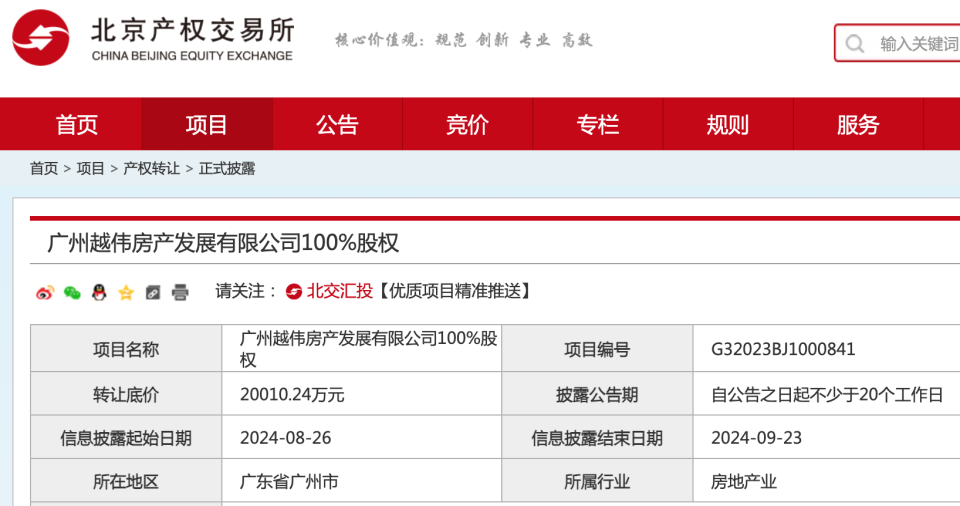
Task: Click the project name value in table
Action: click(x=369, y=349)
